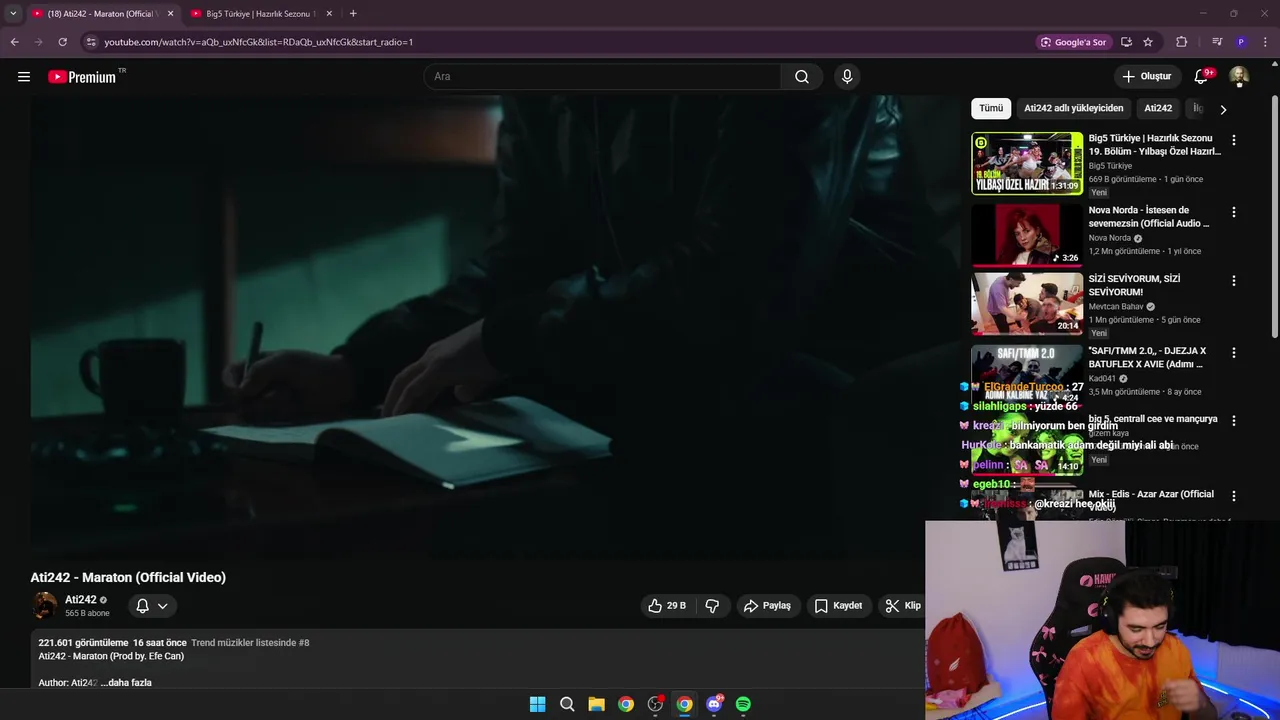
Task: Open Windows Start menu
Action: pos(537,704)
